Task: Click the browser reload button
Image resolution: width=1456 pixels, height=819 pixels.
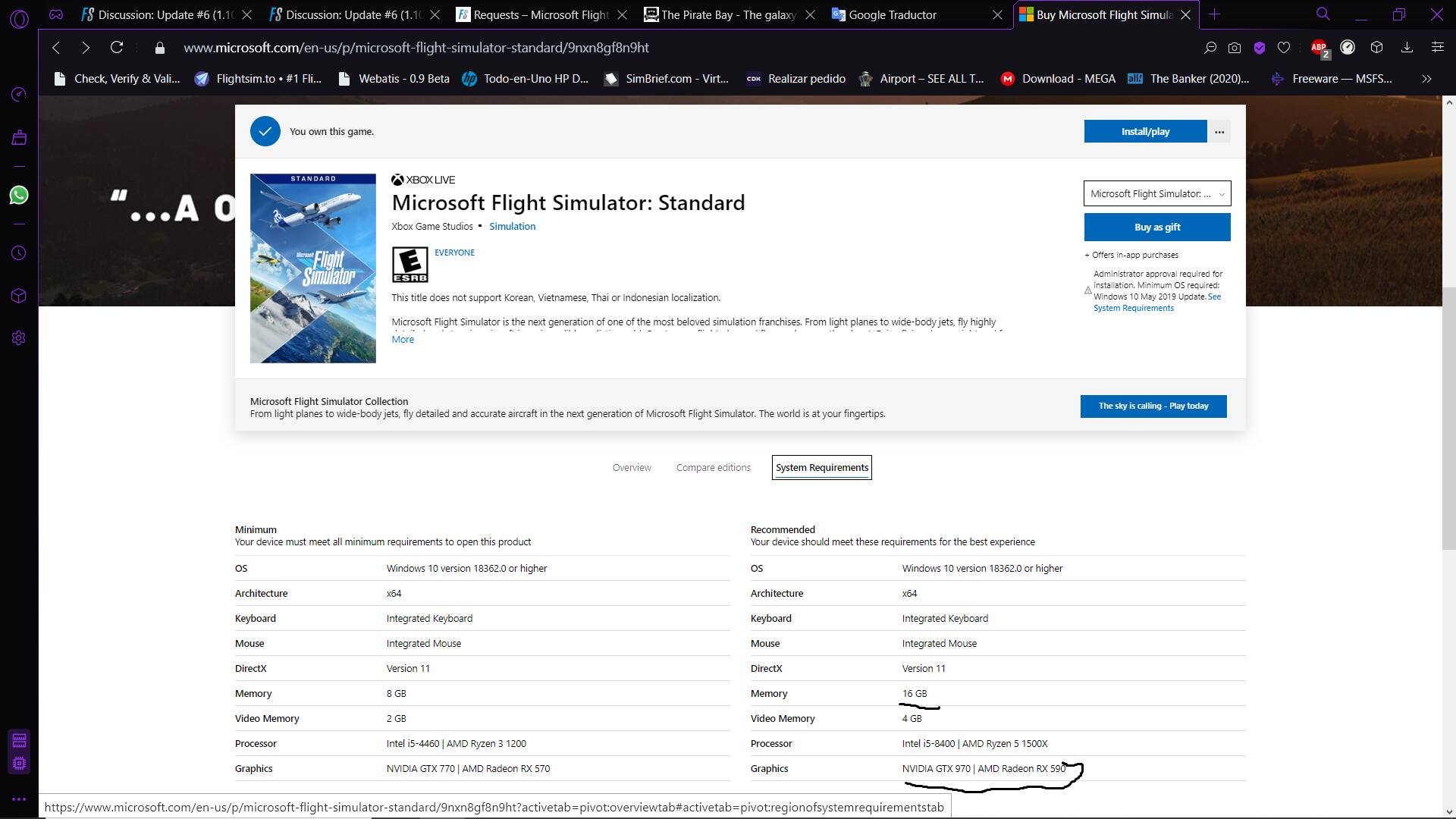Action: pyautogui.click(x=117, y=48)
